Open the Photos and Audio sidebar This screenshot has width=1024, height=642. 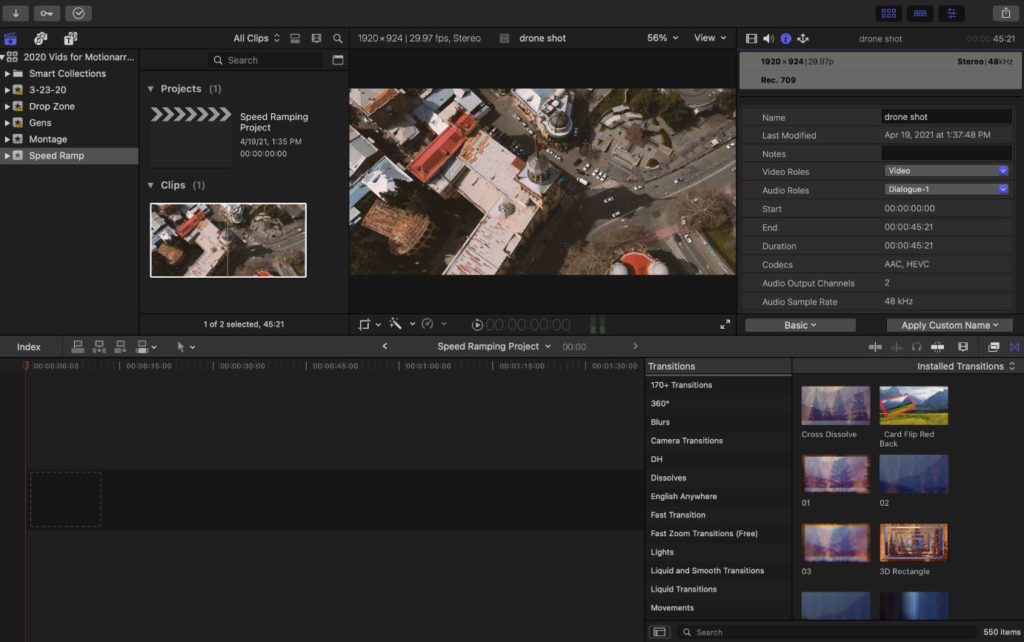click(40, 38)
